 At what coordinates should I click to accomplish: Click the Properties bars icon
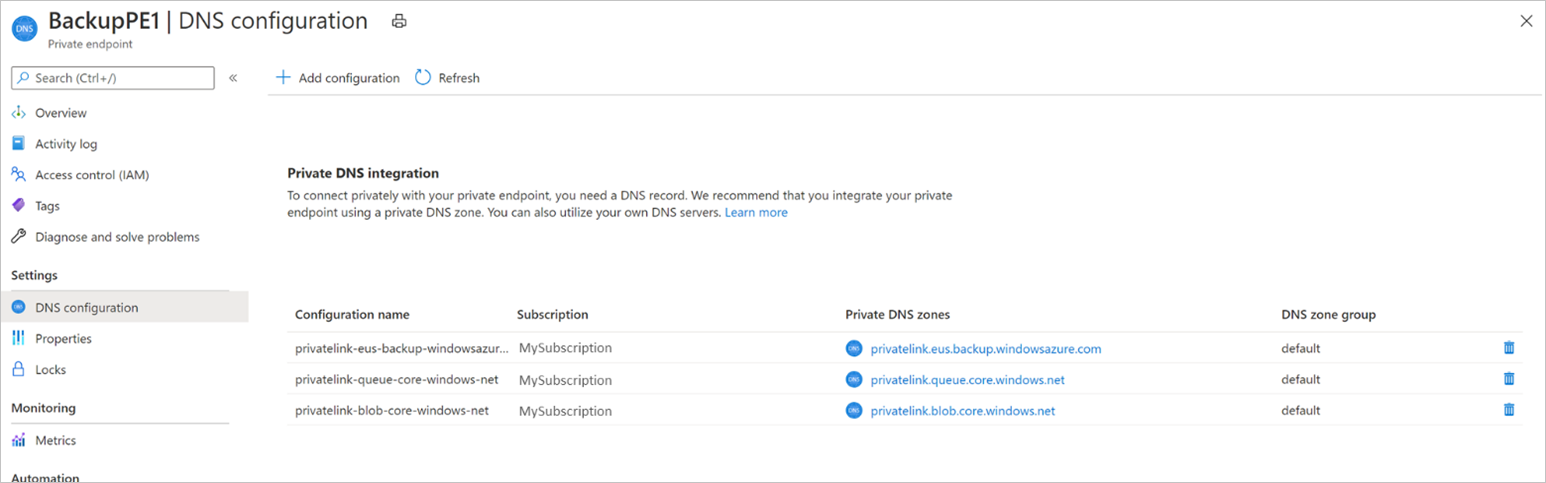(18, 339)
